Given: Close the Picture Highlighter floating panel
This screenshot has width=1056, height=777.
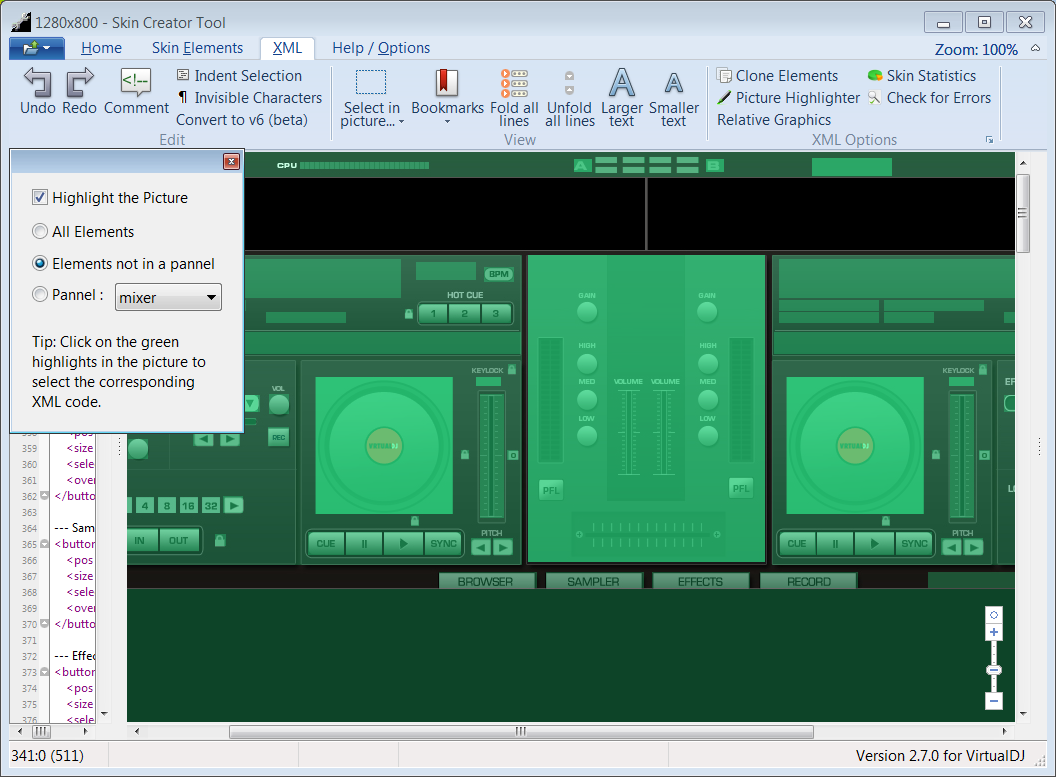Looking at the screenshot, I should click(x=231, y=162).
